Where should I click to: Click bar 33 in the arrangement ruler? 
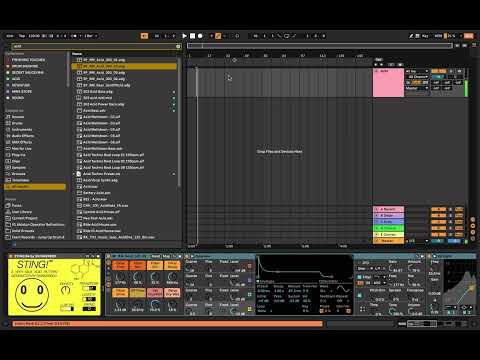[228, 56]
